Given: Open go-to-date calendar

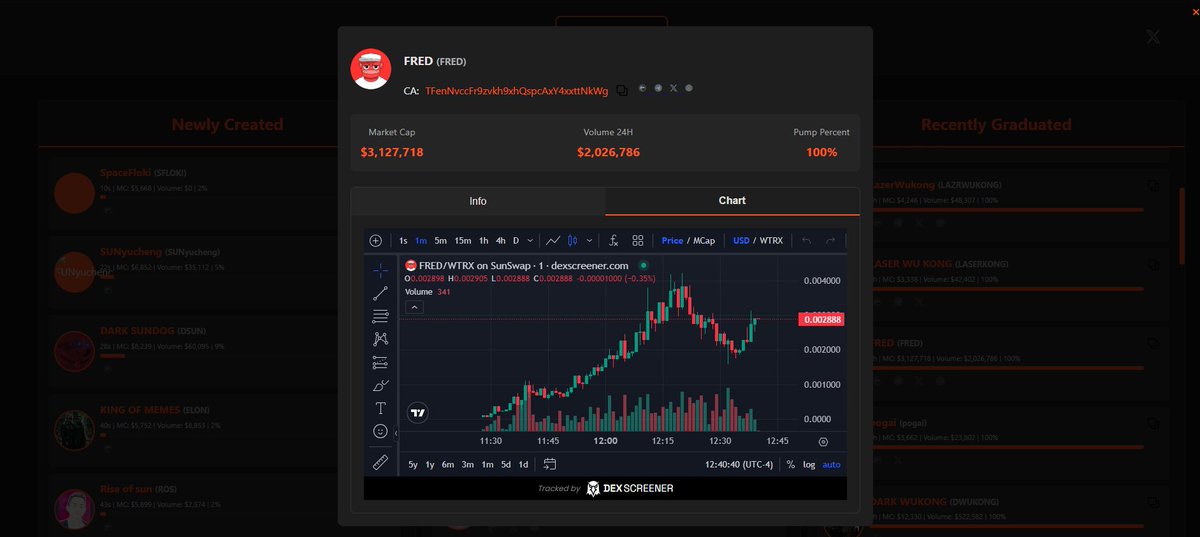Looking at the screenshot, I should (550, 464).
